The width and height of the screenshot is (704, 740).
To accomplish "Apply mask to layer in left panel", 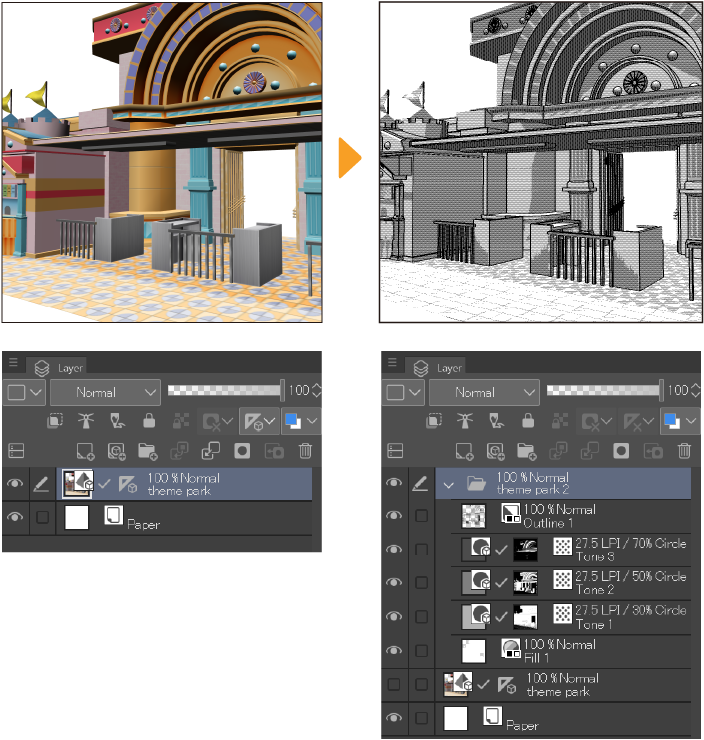I will [274, 451].
